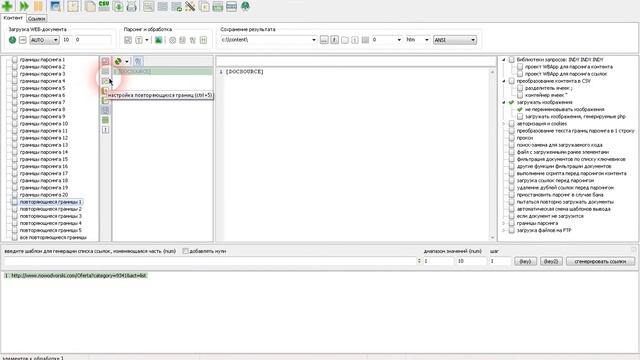
Task: Enable 'добавлять нули' checkbox
Action: tap(185, 251)
